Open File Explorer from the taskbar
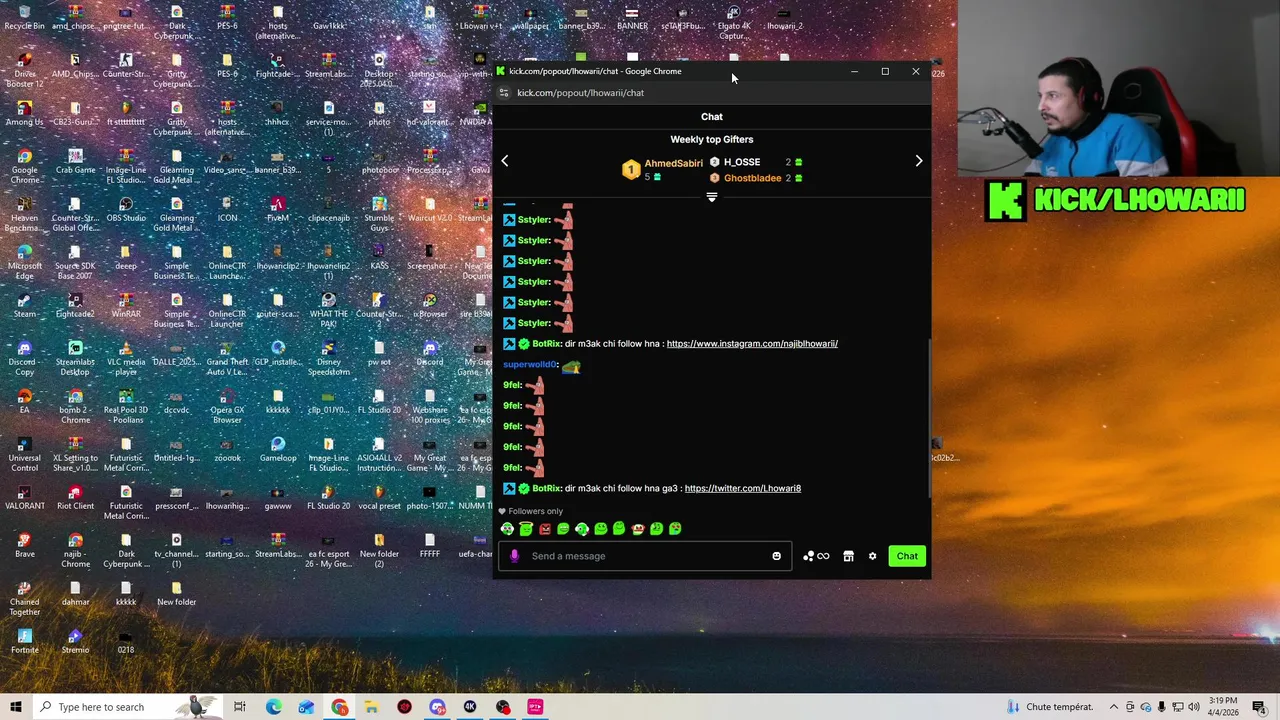This screenshot has height=720, width=1280. tap(371, 707)
